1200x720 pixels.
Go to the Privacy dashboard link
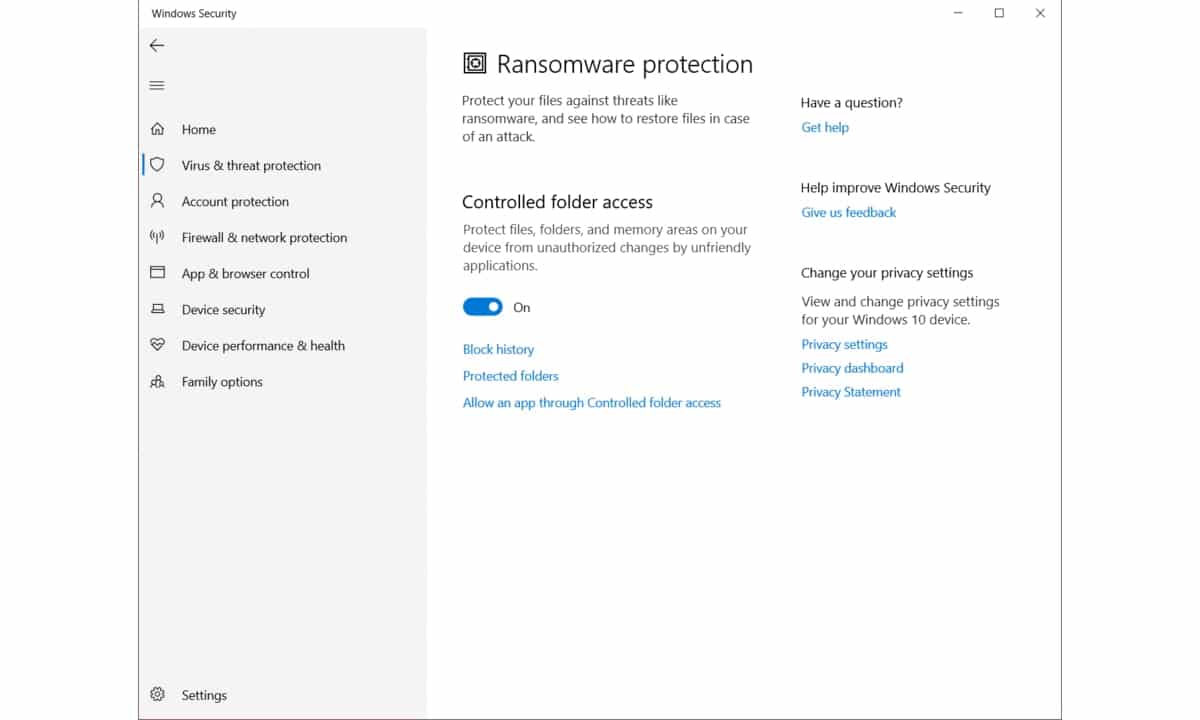(x=852, y=368)
